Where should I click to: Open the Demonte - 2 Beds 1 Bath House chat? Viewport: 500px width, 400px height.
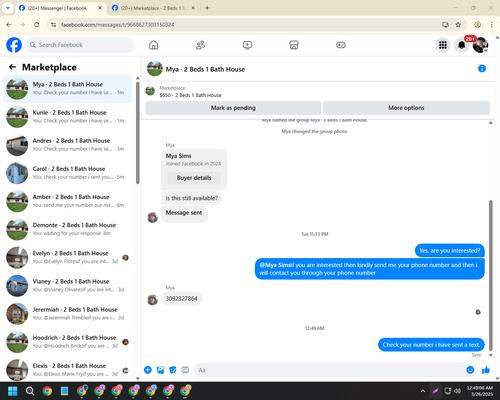(x=68, y=229)
